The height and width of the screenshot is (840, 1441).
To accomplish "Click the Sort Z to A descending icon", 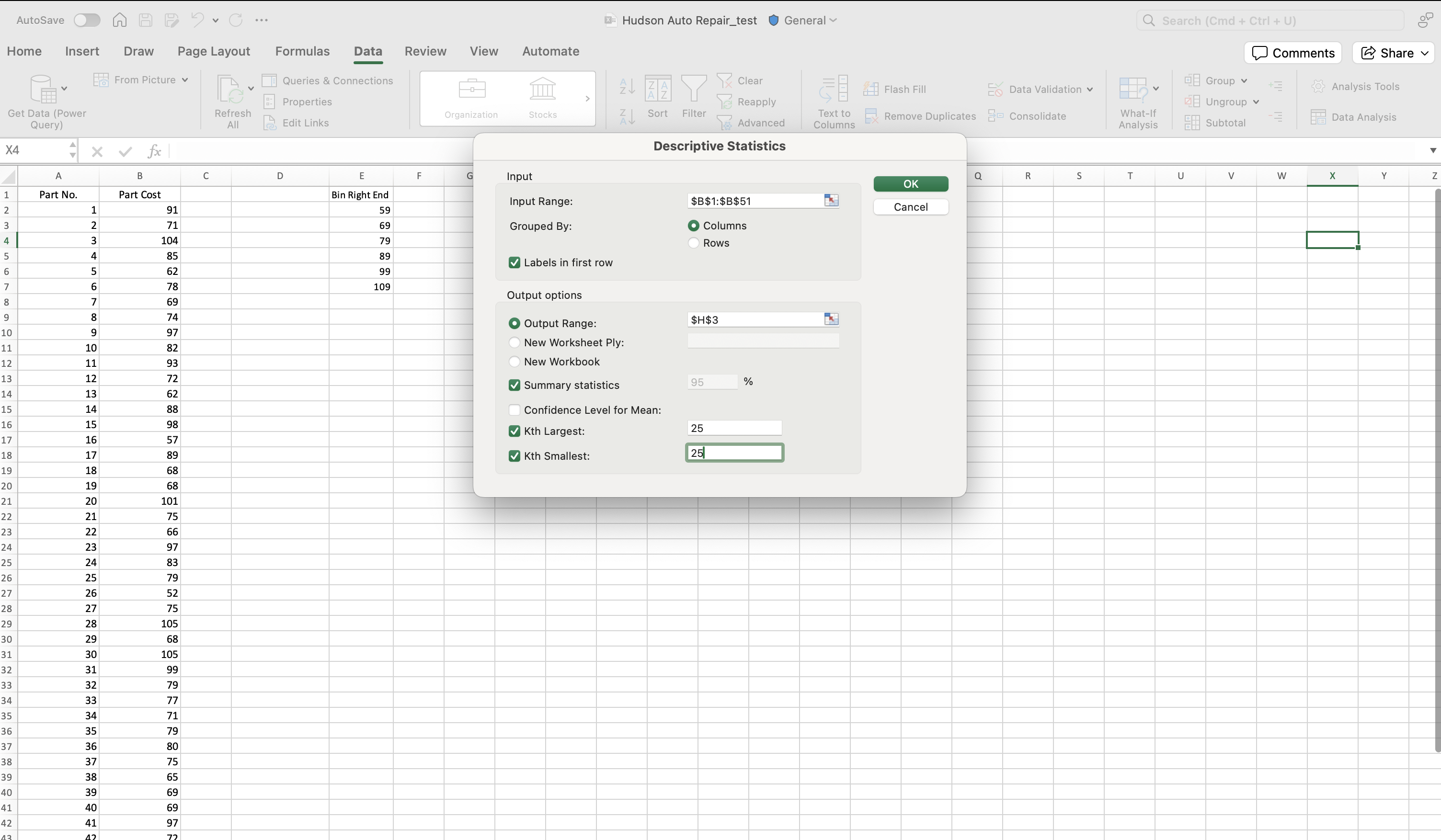I will [627, 117].
